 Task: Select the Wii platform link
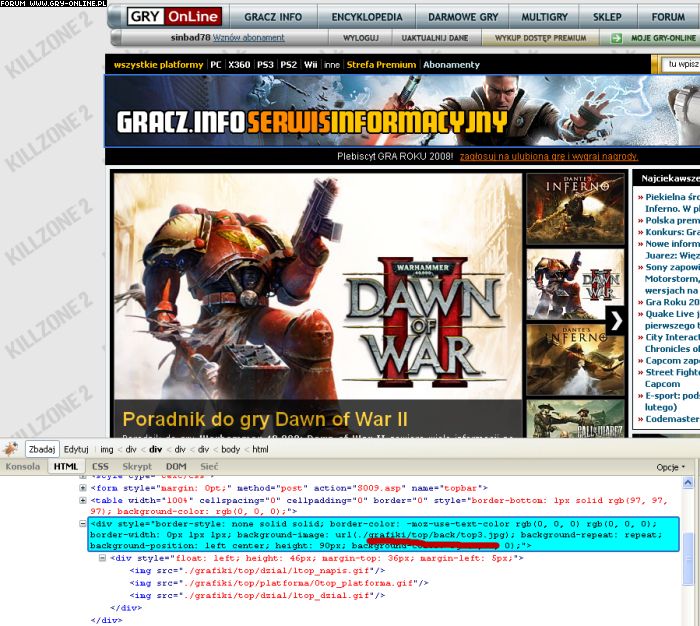[310, 65]
